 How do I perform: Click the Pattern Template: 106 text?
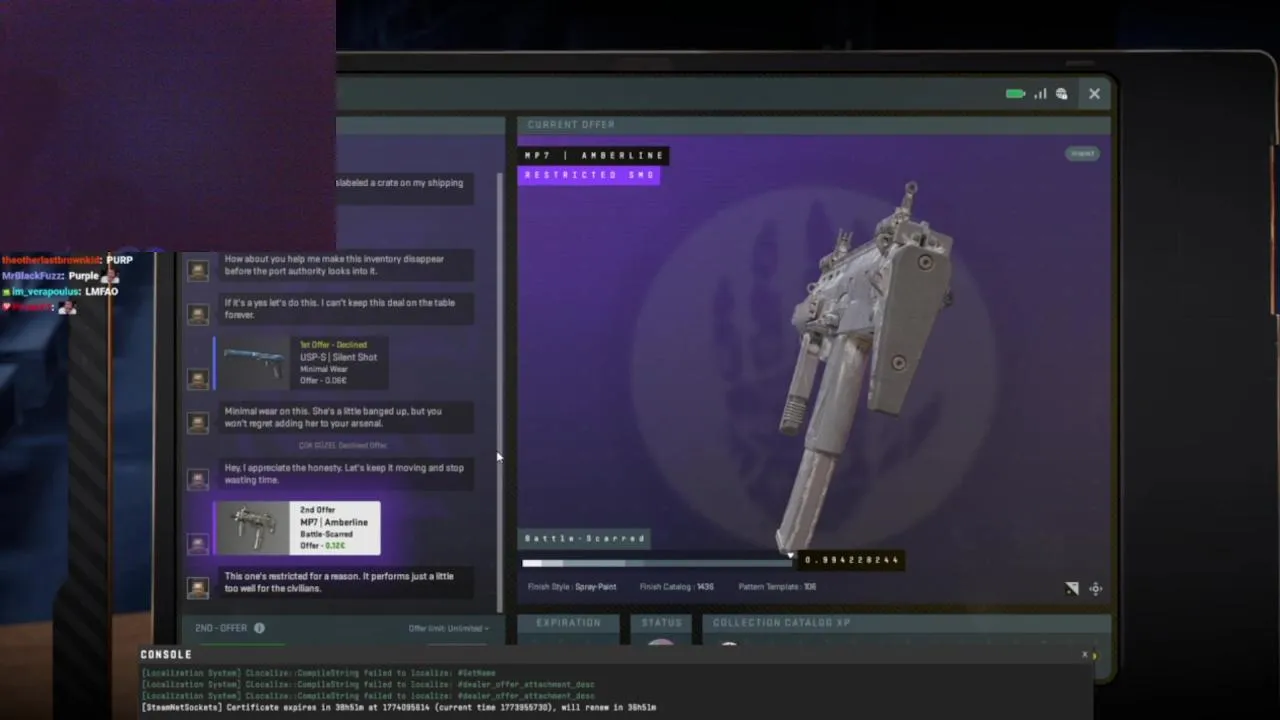point(777,587)
